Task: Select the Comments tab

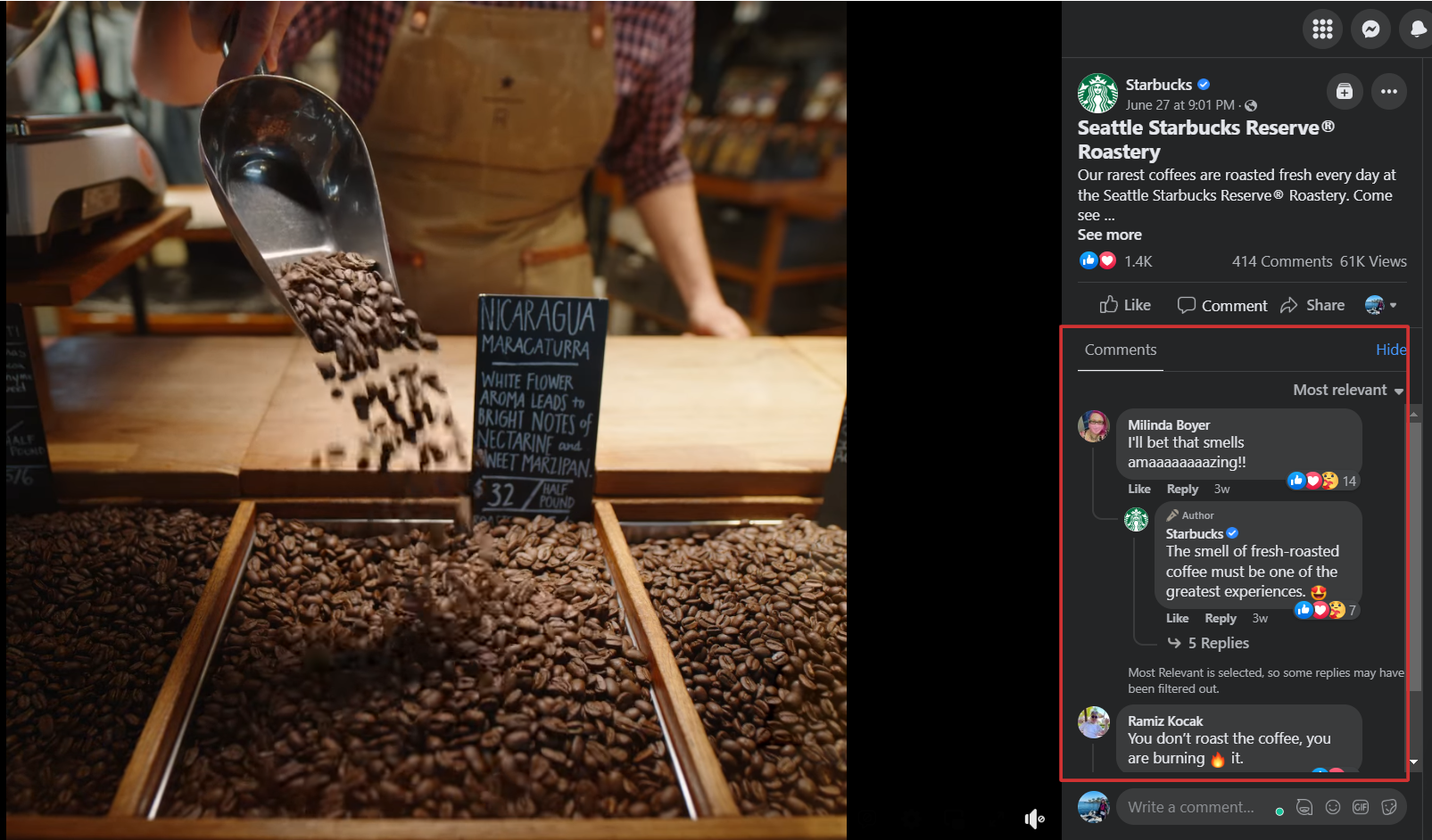Action: tap(1121, 350)
